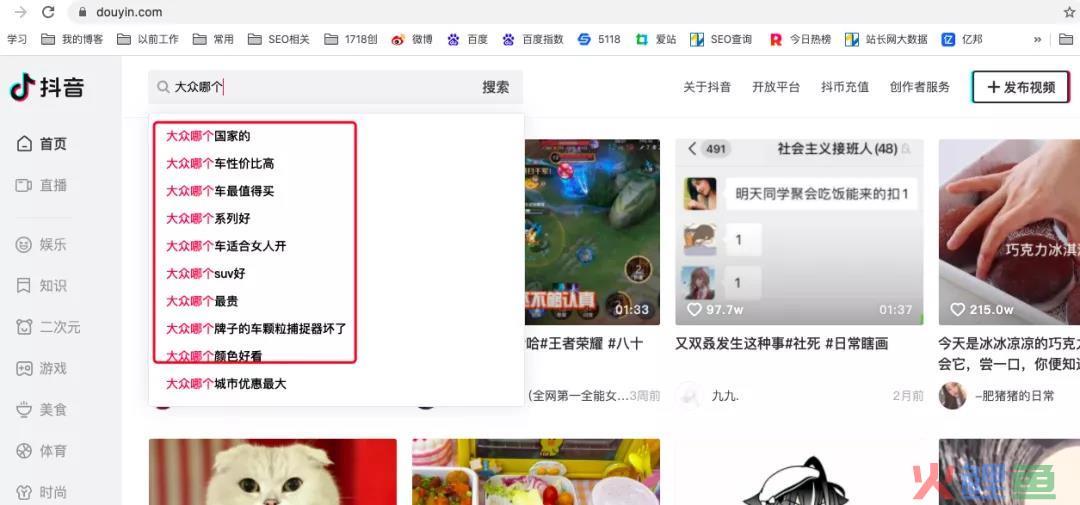Open the 1718创 bookmark folder
This screenshot has width=1080, height=505.
351,39
